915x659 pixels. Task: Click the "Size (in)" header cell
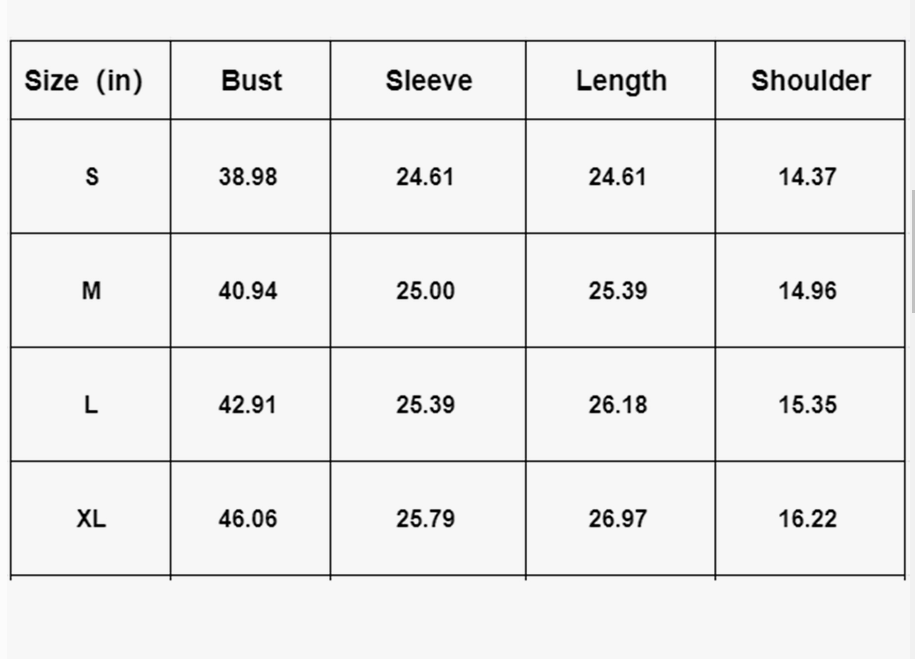point(84,81)
